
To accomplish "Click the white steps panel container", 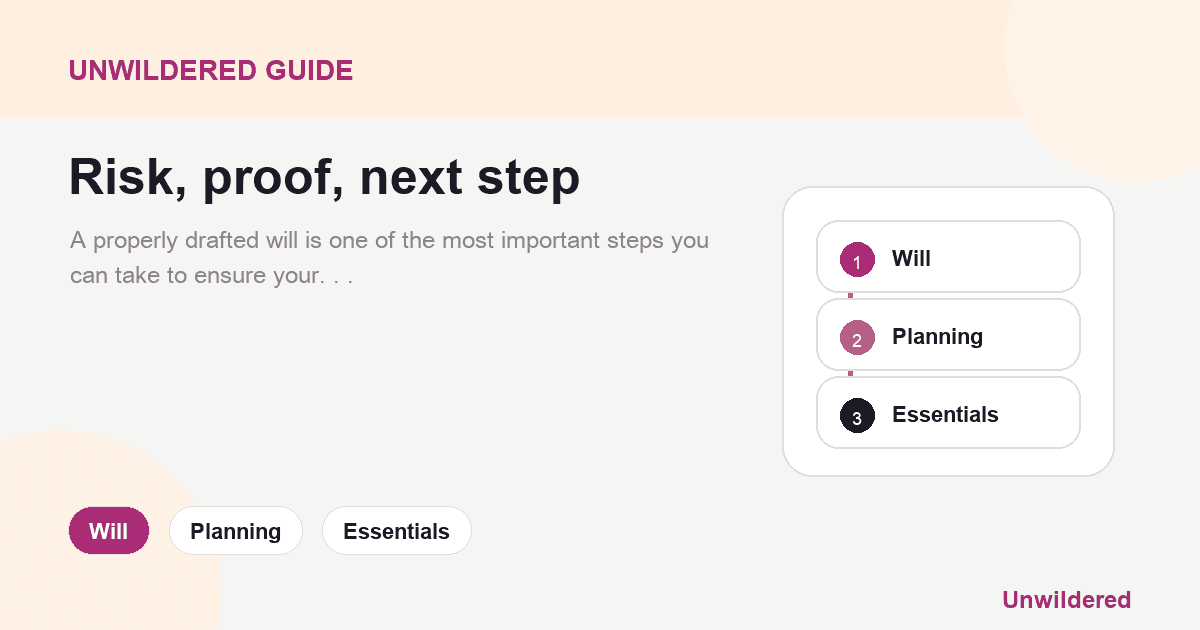I will (x=948, y=332).
